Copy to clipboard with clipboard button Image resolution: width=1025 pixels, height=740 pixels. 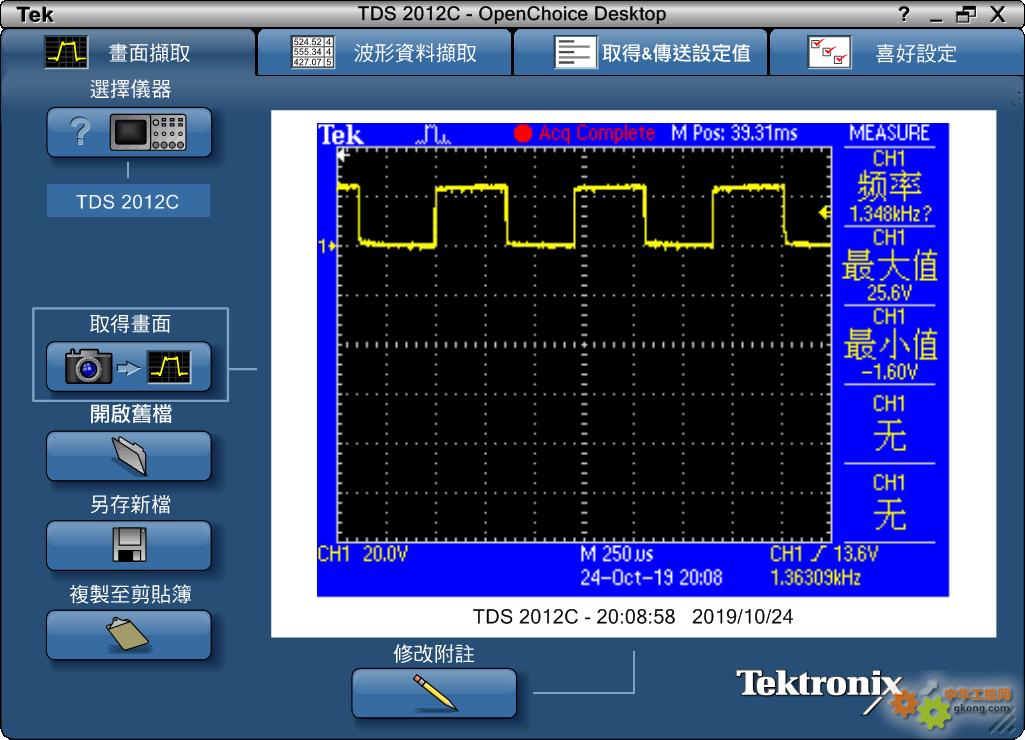(129, 635)
